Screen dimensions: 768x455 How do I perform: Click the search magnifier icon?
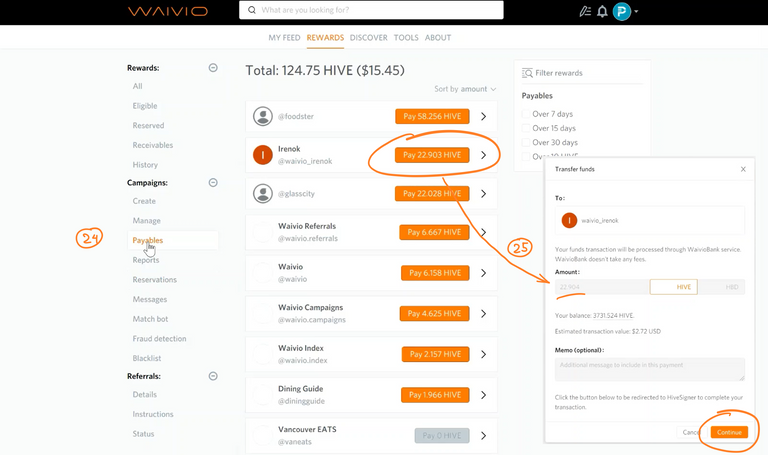[x=252, y=10]
